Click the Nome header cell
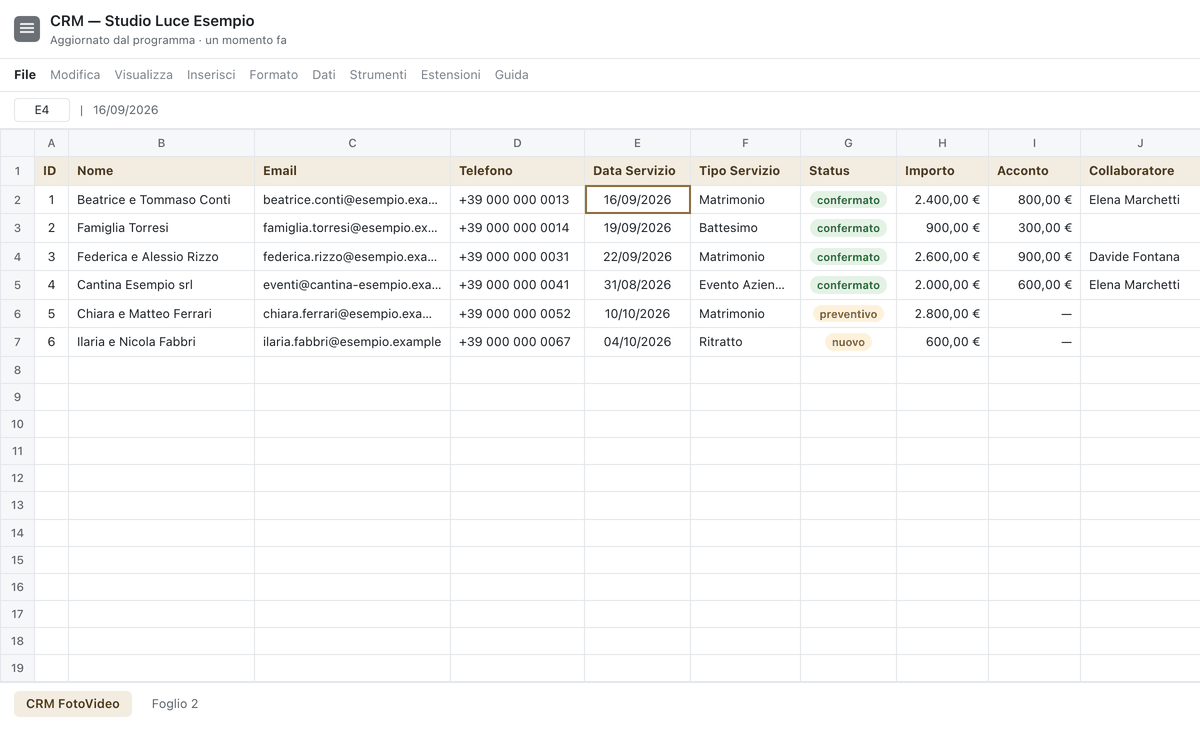 click(x=162, y=171)
